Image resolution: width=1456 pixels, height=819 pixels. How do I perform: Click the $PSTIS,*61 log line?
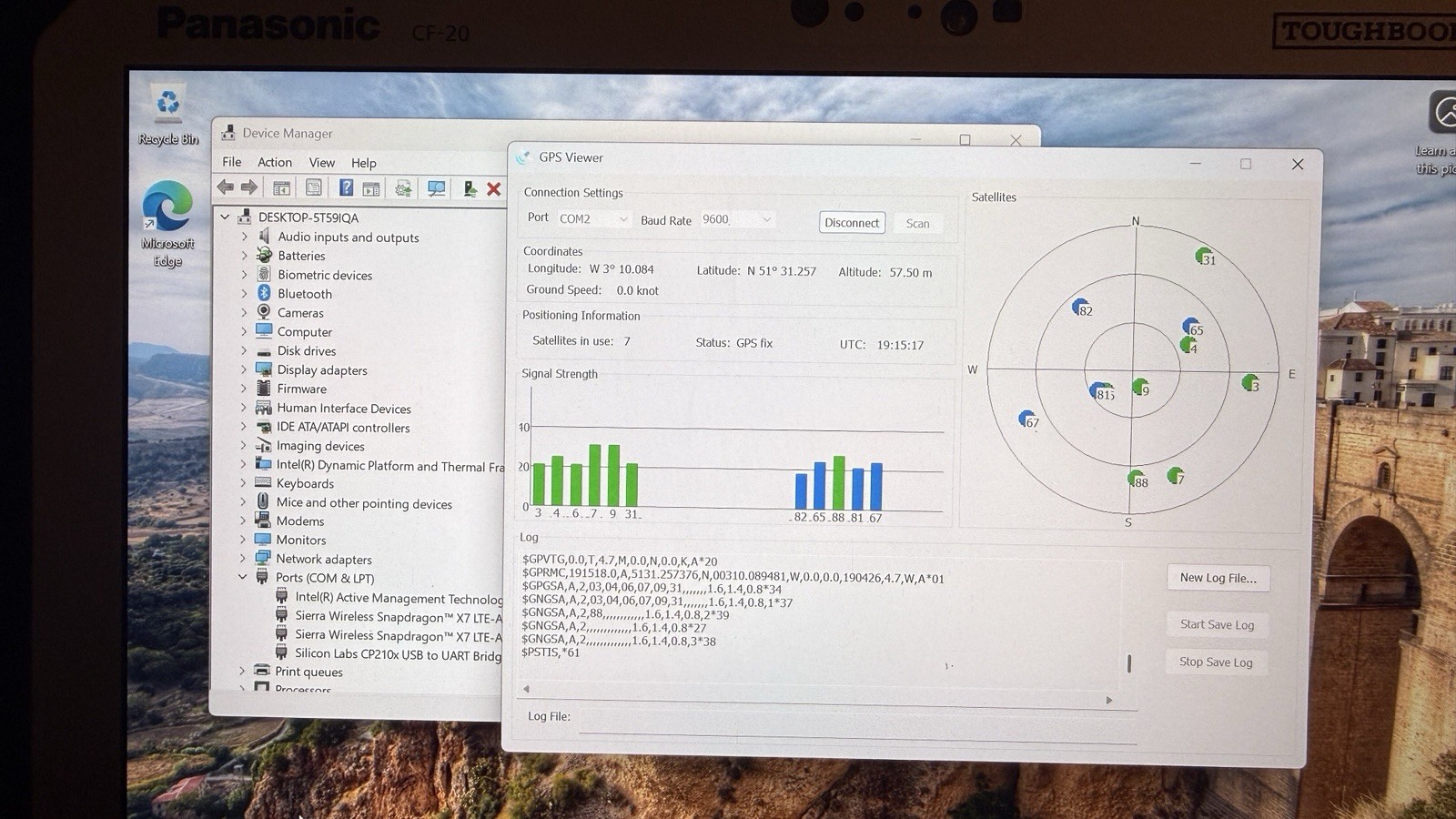[x=551, y=652]
